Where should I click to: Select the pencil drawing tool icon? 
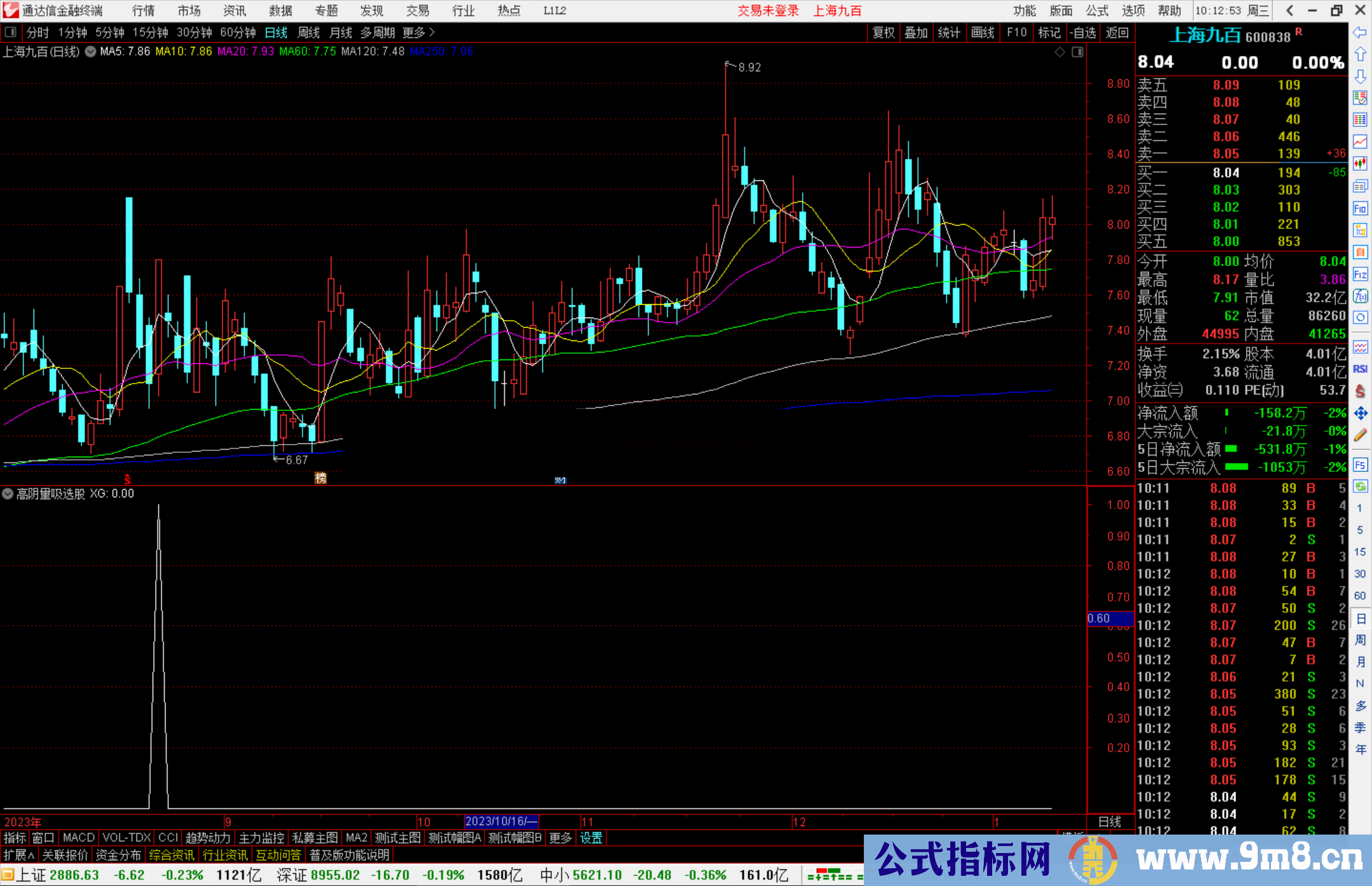tap(1360, 436)
